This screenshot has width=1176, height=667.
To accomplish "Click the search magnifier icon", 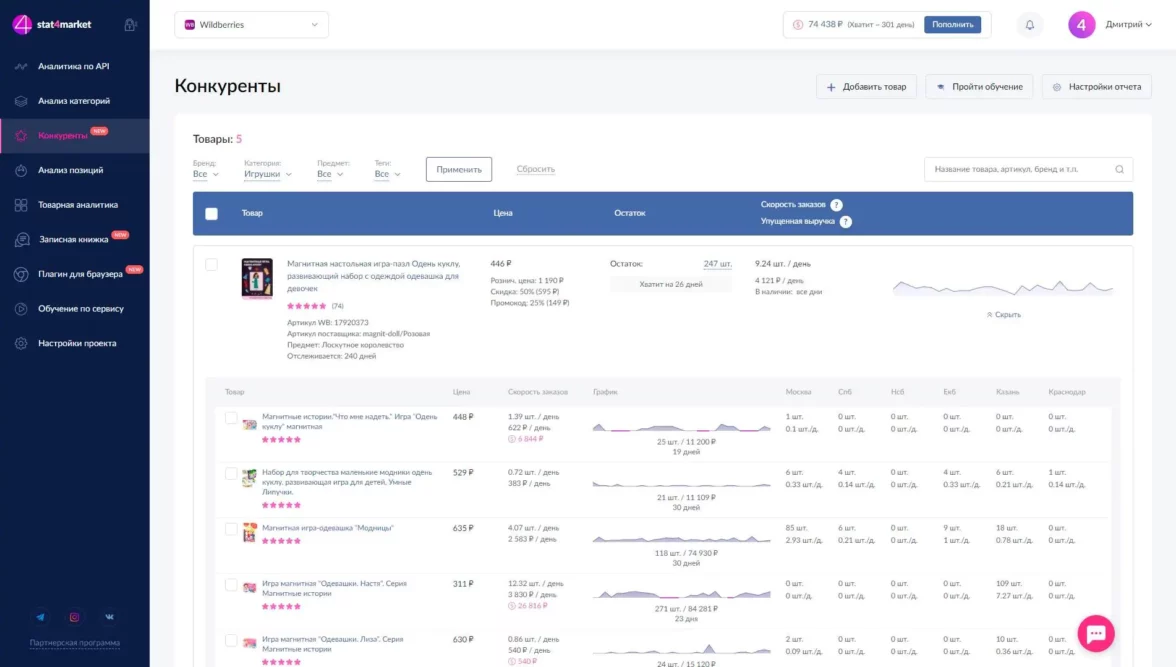I will 1119,170.
